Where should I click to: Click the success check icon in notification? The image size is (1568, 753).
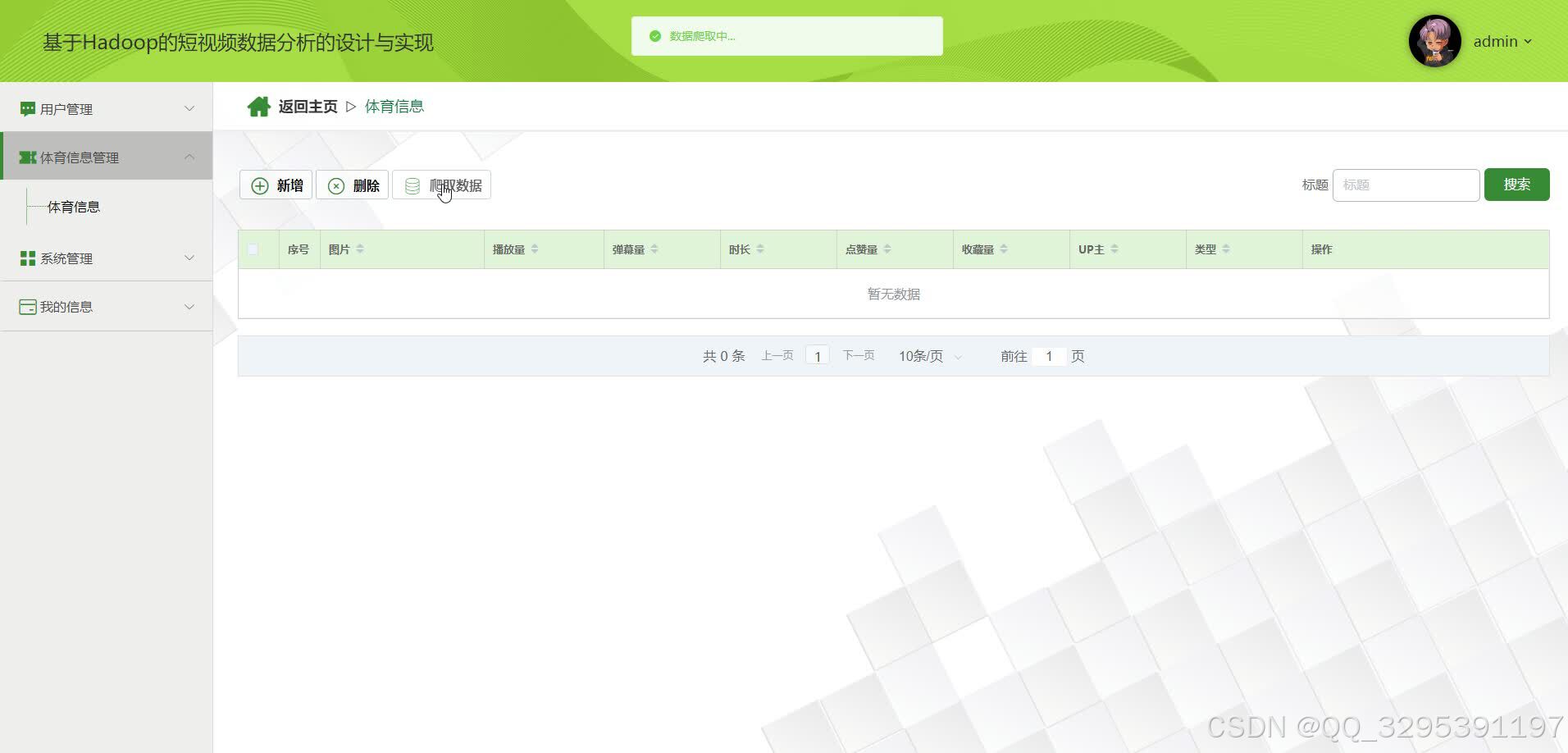click(x=654, y=36)
